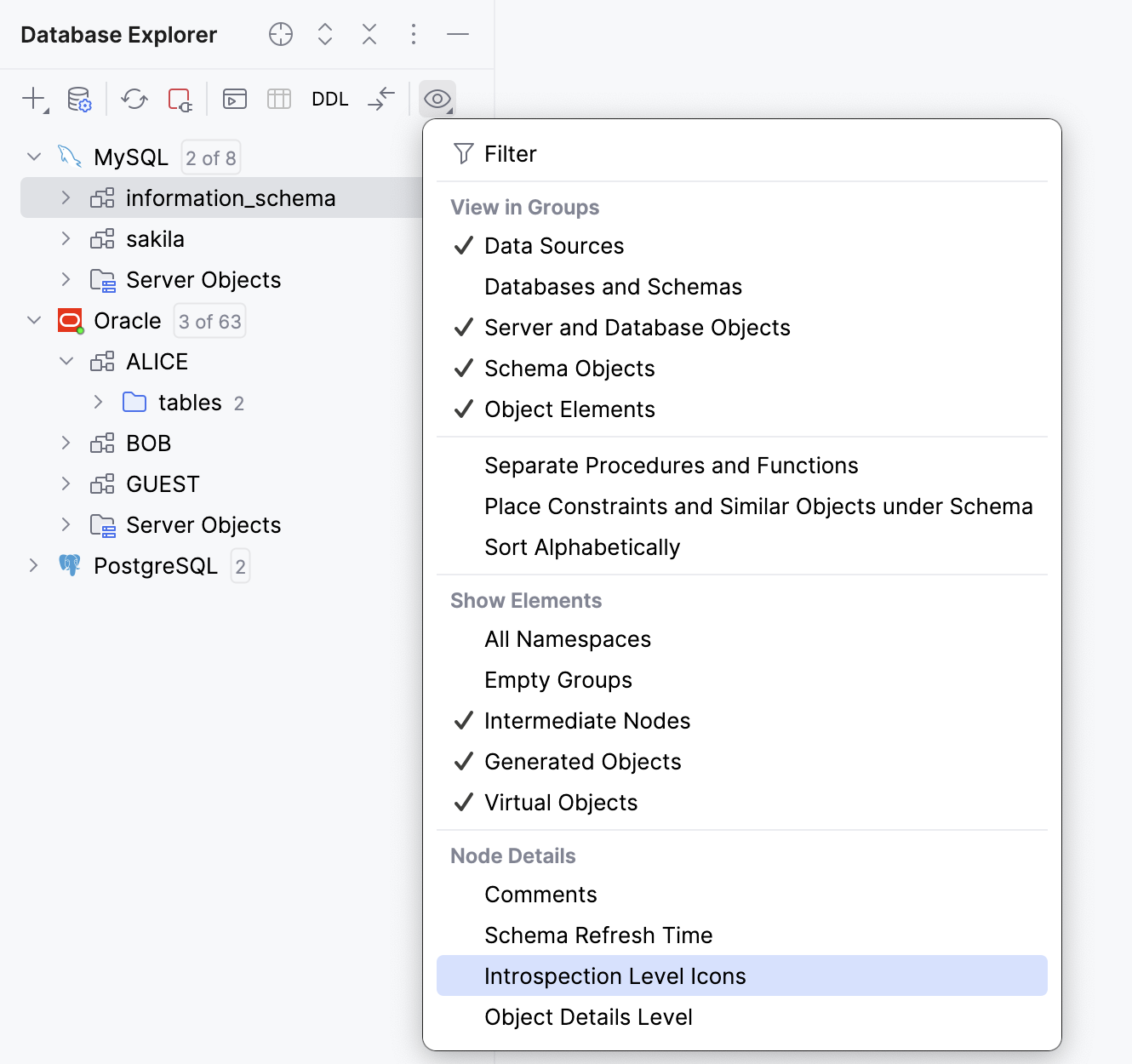
Task: Click the Select Opened File target icon
Action: 281,34
